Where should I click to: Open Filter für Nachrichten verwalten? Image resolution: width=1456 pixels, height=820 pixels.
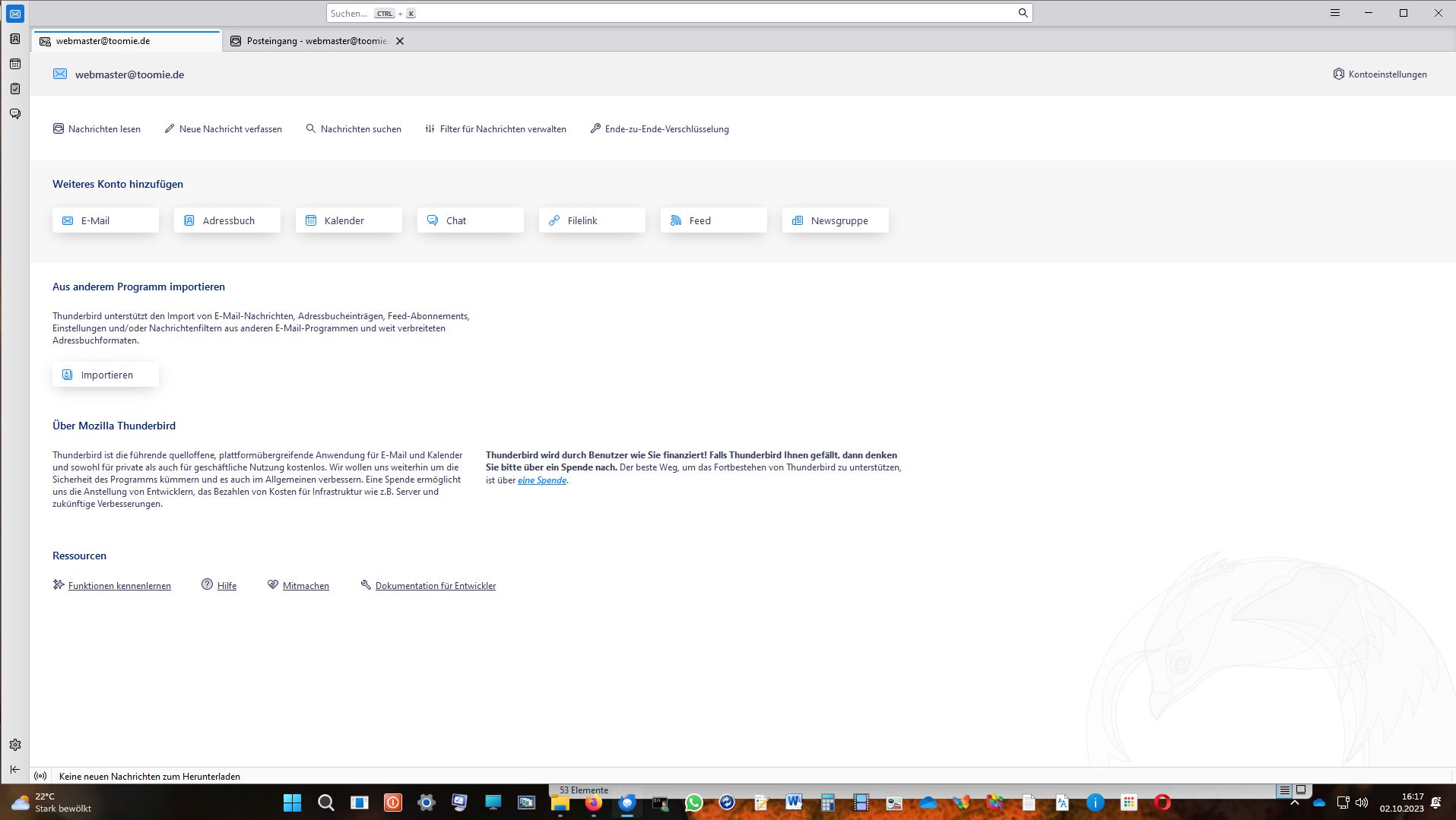pyautogui.click(x=496, y=129)
